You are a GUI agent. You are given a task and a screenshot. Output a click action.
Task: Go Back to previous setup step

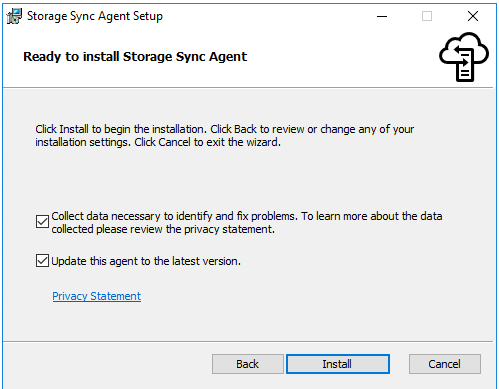click(x=248, y=364)
